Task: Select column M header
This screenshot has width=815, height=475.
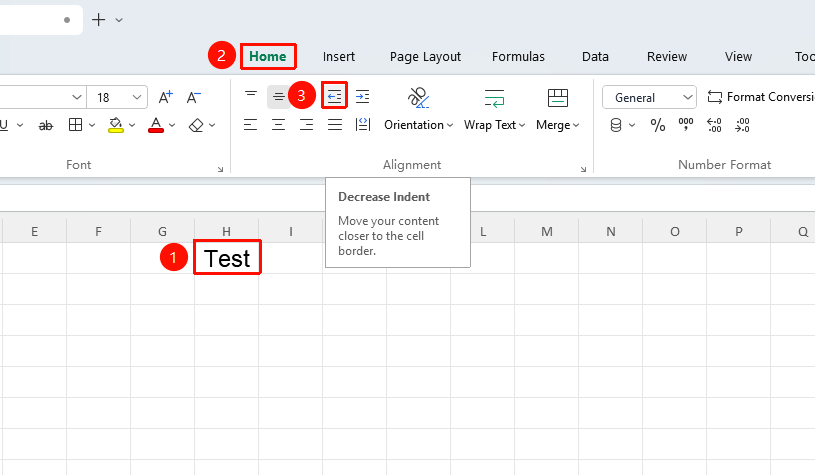Action: coord(547,231)
